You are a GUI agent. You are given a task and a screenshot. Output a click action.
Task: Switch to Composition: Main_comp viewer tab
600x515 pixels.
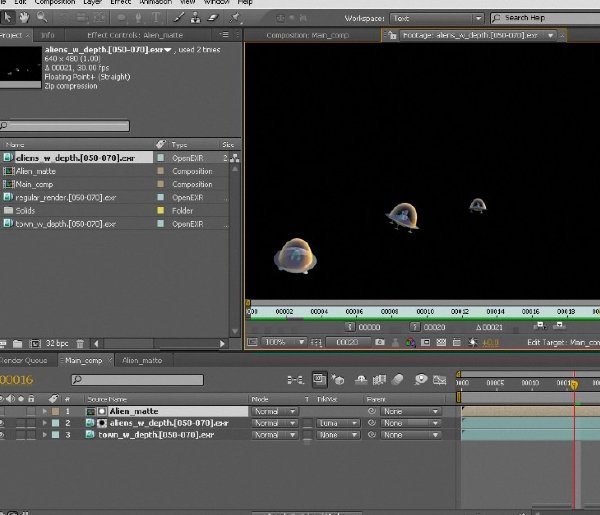308,35
